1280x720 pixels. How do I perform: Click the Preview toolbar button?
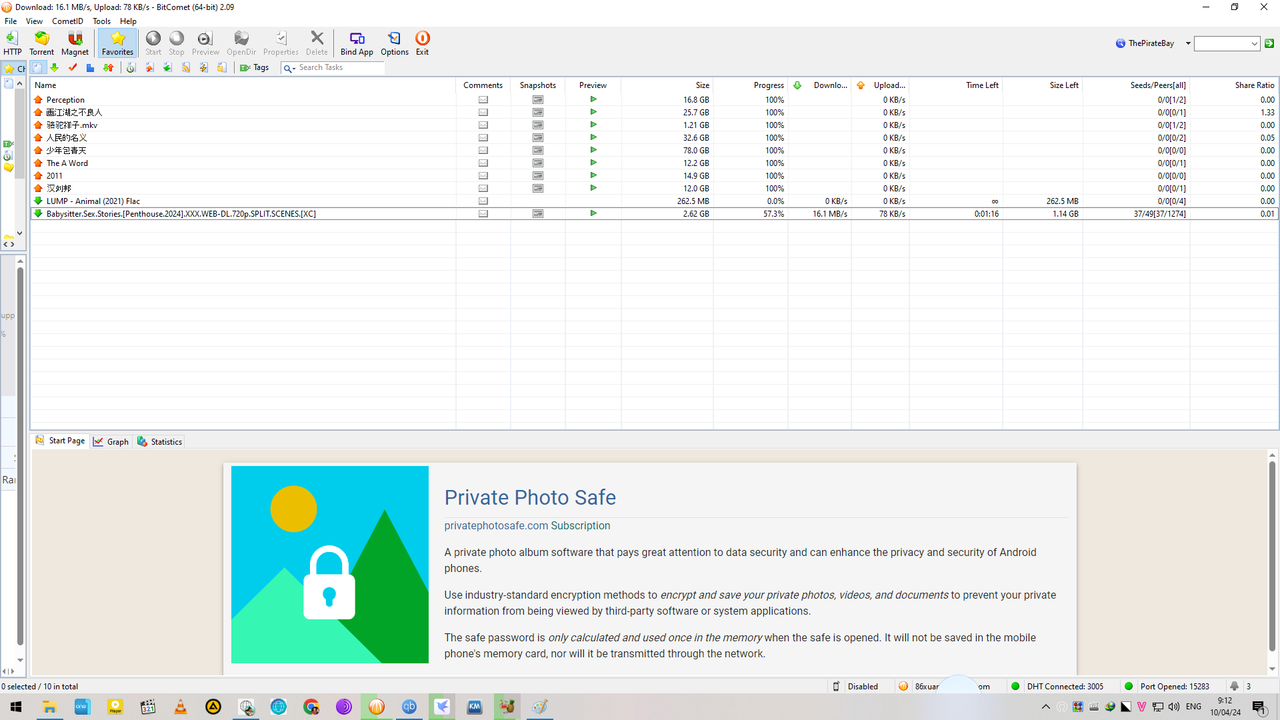pos(205,43)
